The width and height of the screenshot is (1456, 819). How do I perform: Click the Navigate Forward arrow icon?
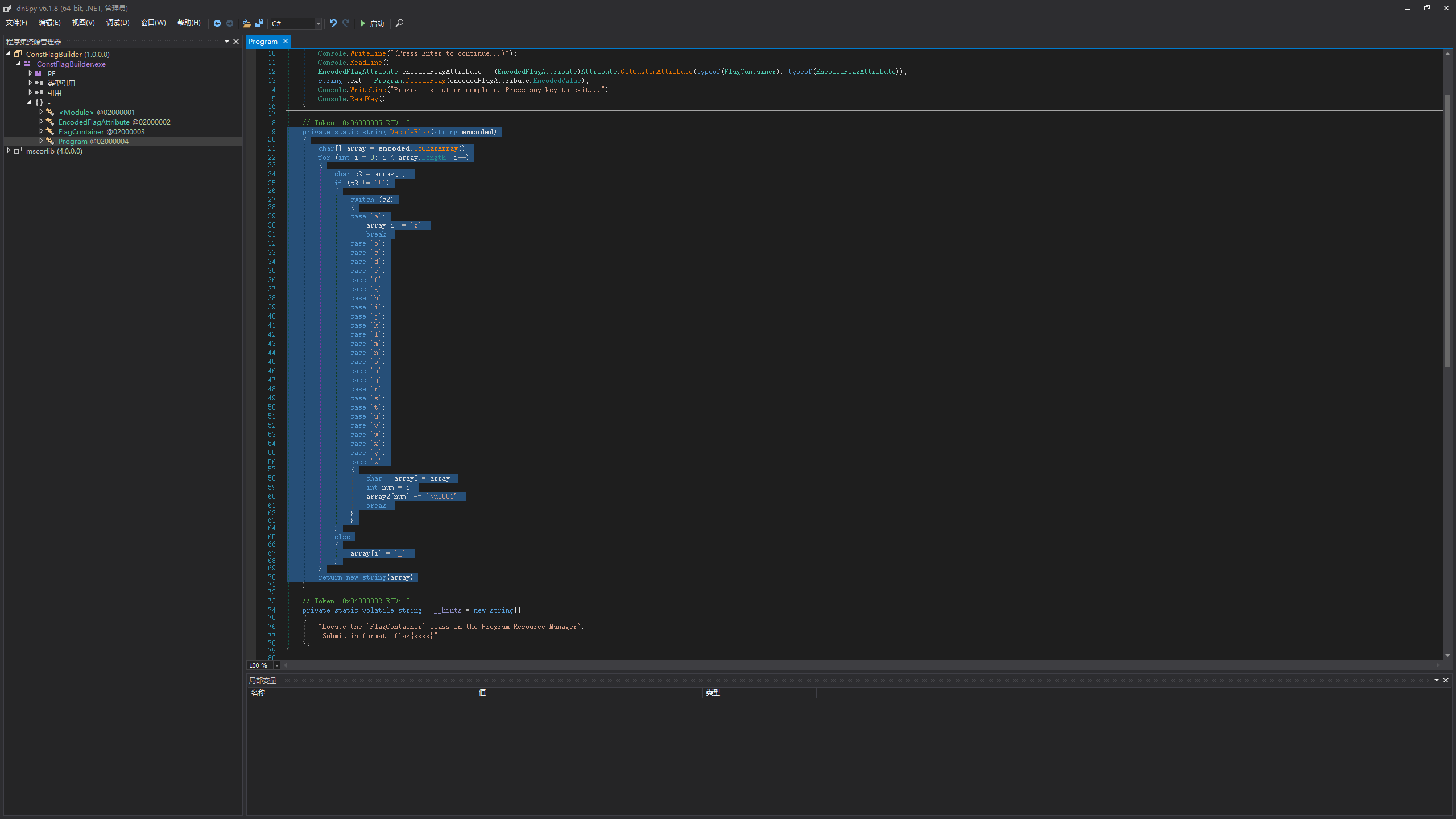pyautogui.click(x=230, y=23)
